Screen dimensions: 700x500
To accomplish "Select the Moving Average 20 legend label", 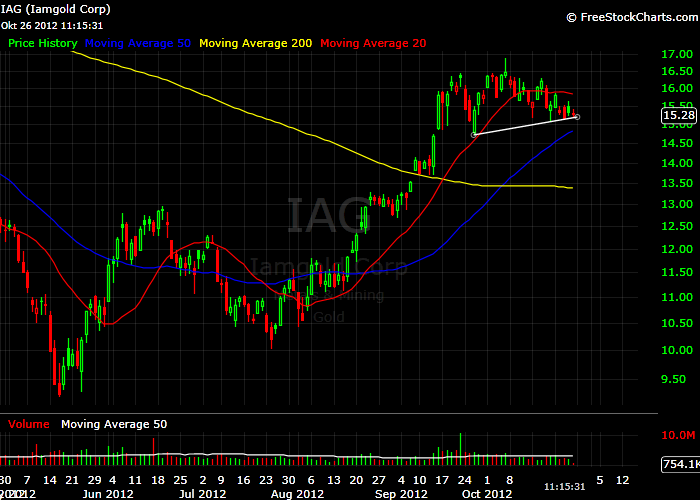I will click(x=373, y=43).
